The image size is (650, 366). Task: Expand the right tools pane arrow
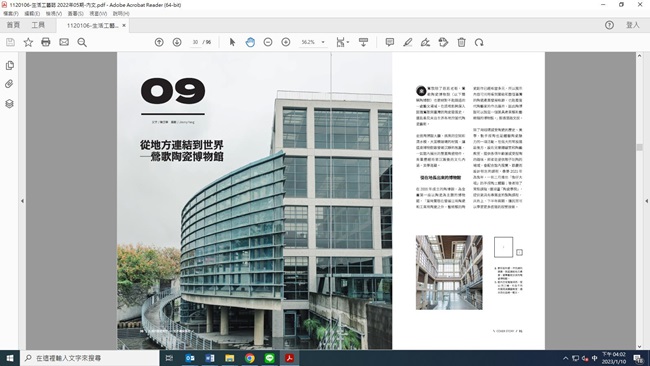click(647, 201)
